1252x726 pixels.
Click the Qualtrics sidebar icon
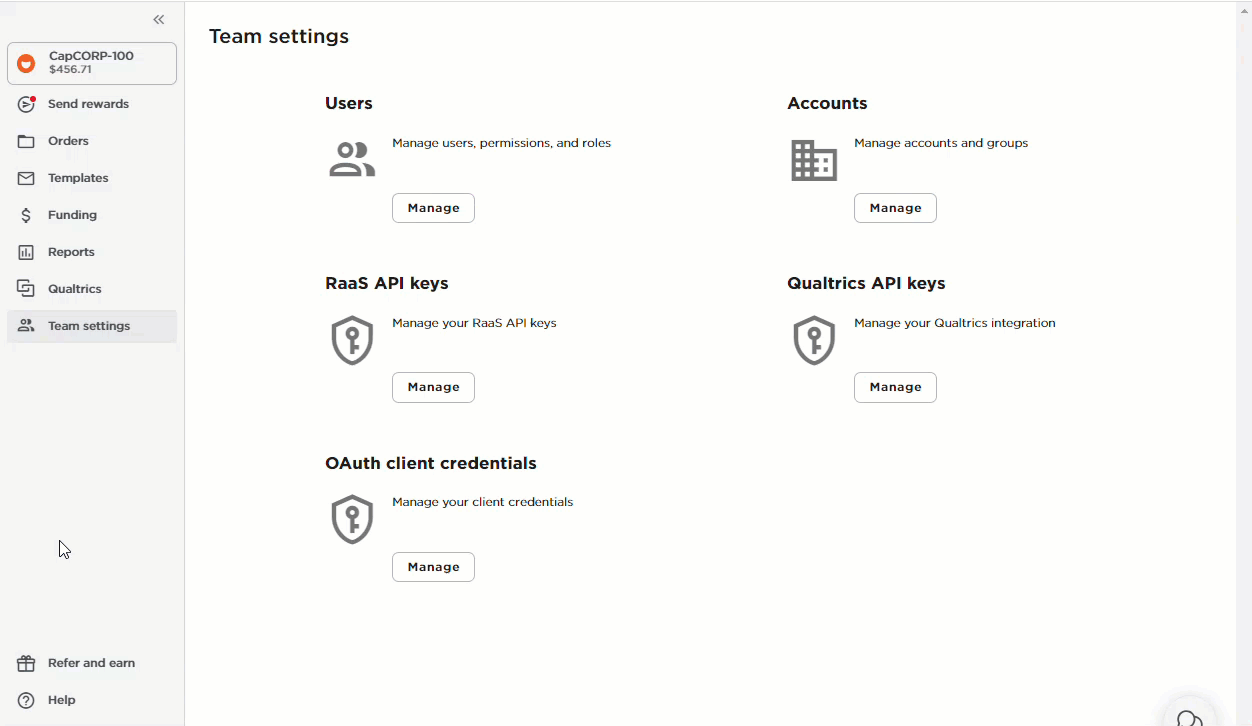[25, 288]
